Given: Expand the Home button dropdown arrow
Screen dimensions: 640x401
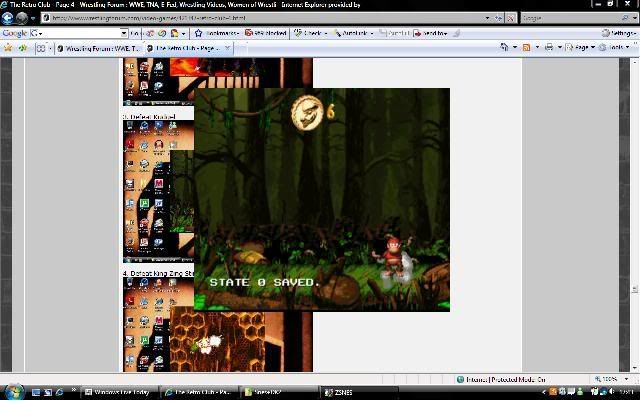Looking at the screenshot, I should click(x=515, y=47).
